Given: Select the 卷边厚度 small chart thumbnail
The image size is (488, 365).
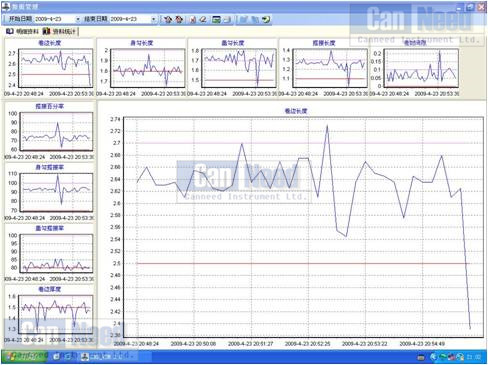Looking at the screenshot, I should (x=49, y=314).
